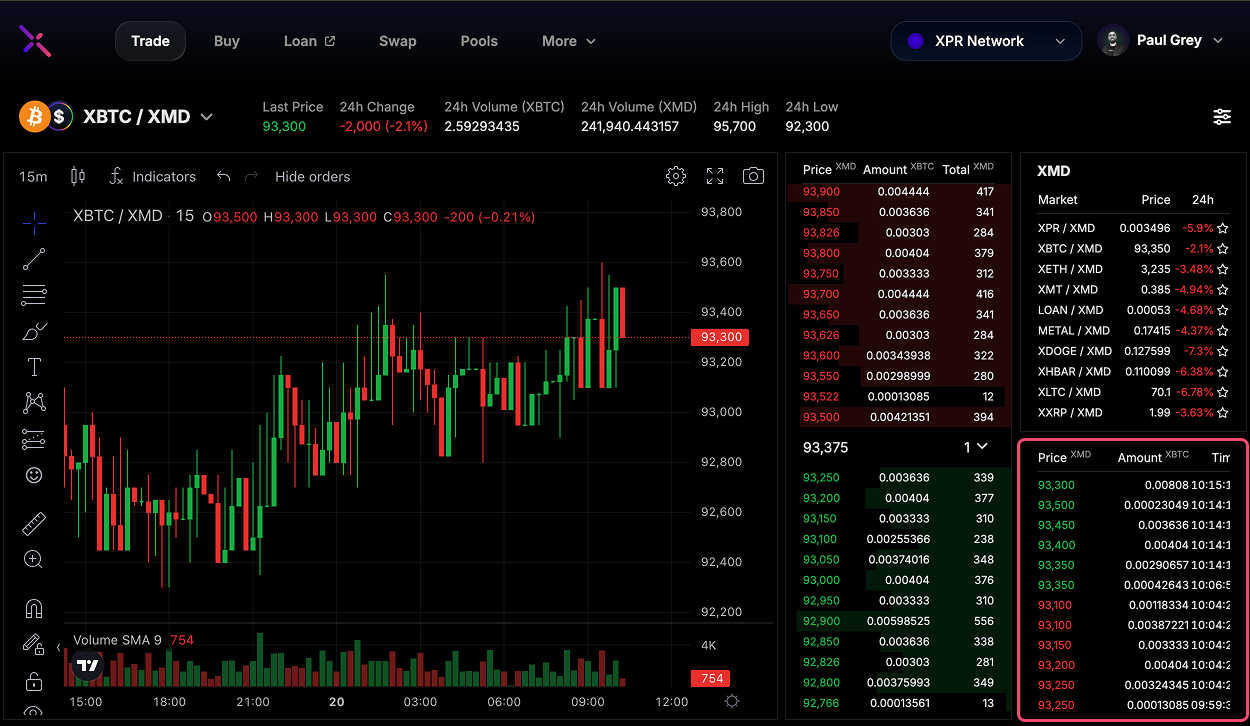This screenshot has width=1250, height=726.
Task: Enter fullscreen chart mode
Action: click(x=715, y=176)
